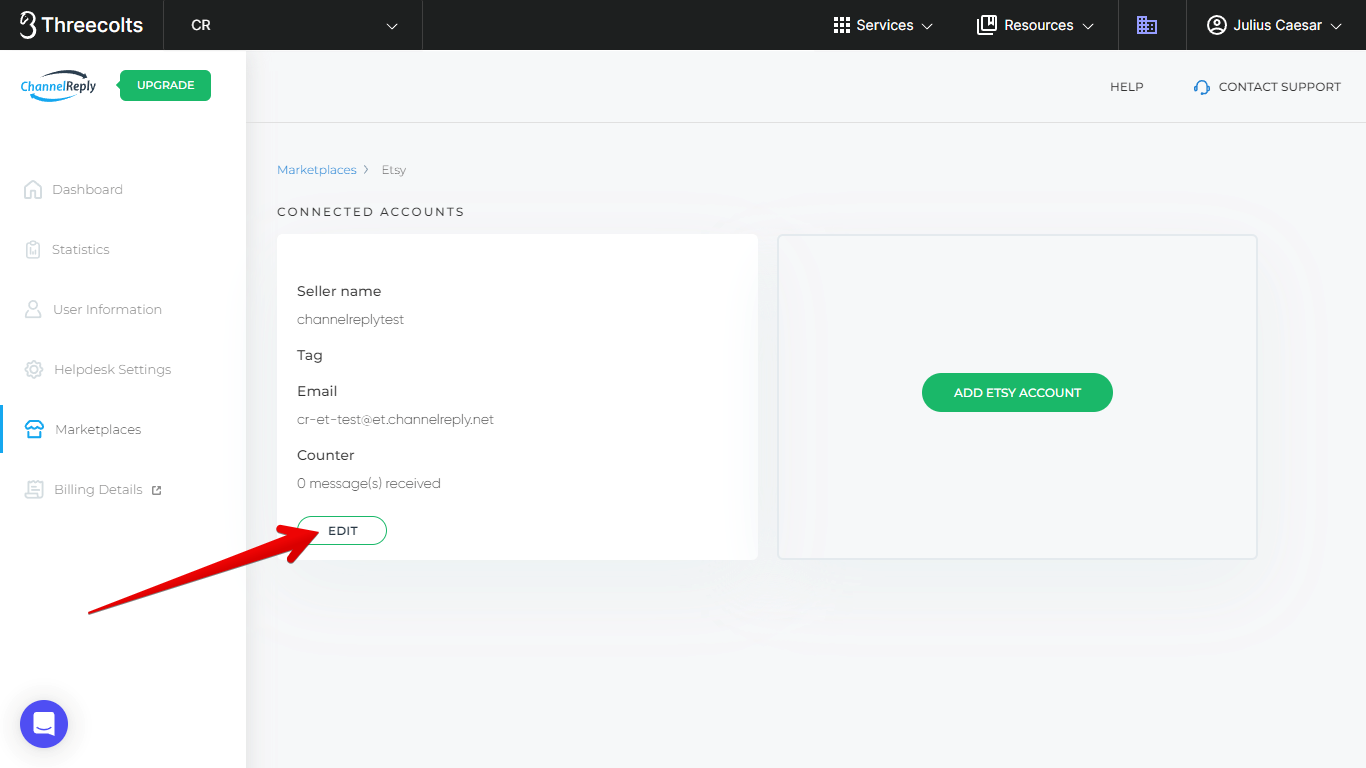This screenshot has width=1366, height=768.
Task: Open the Resources menu
Action: pos(1035,25)
